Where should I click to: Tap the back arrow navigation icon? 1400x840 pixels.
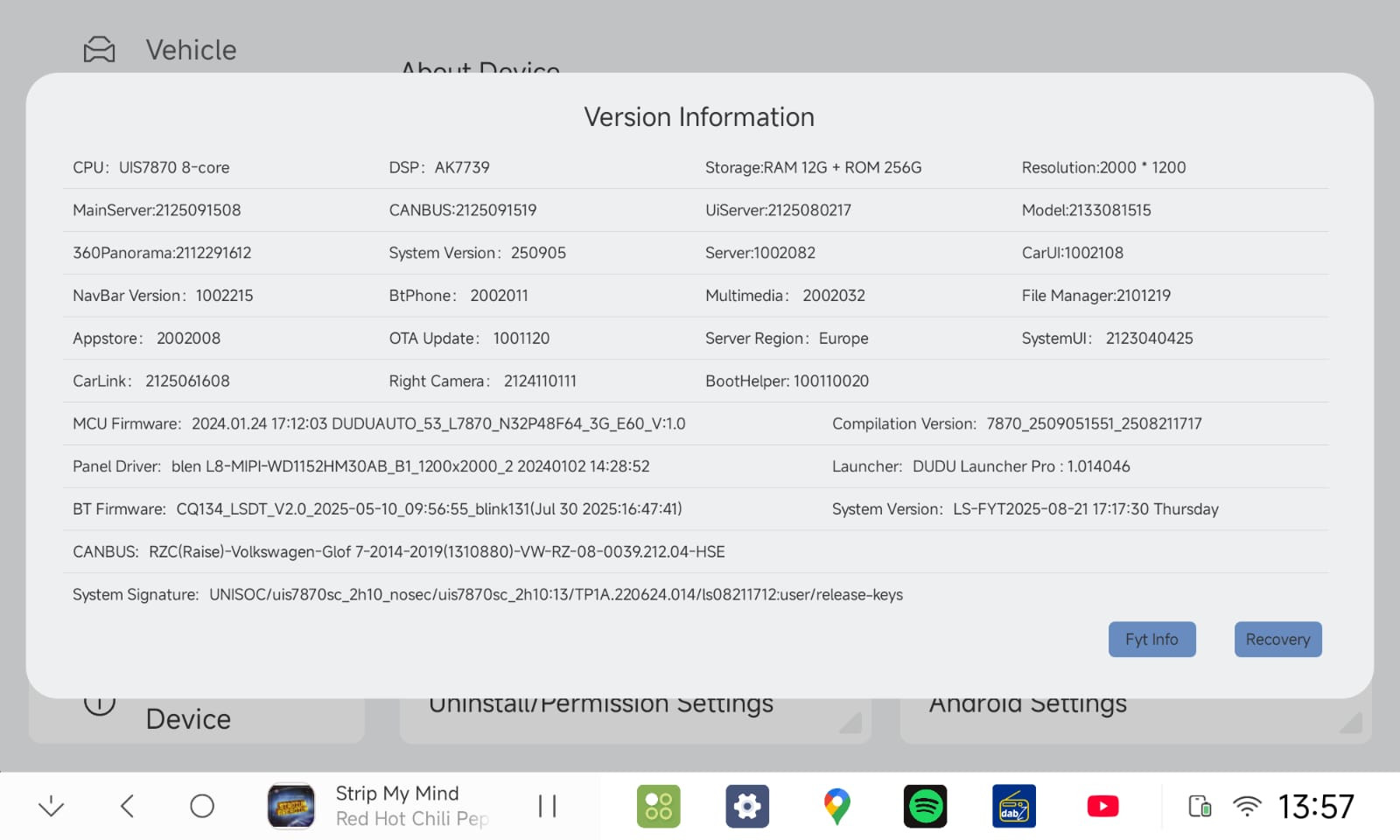pos(128,806)
